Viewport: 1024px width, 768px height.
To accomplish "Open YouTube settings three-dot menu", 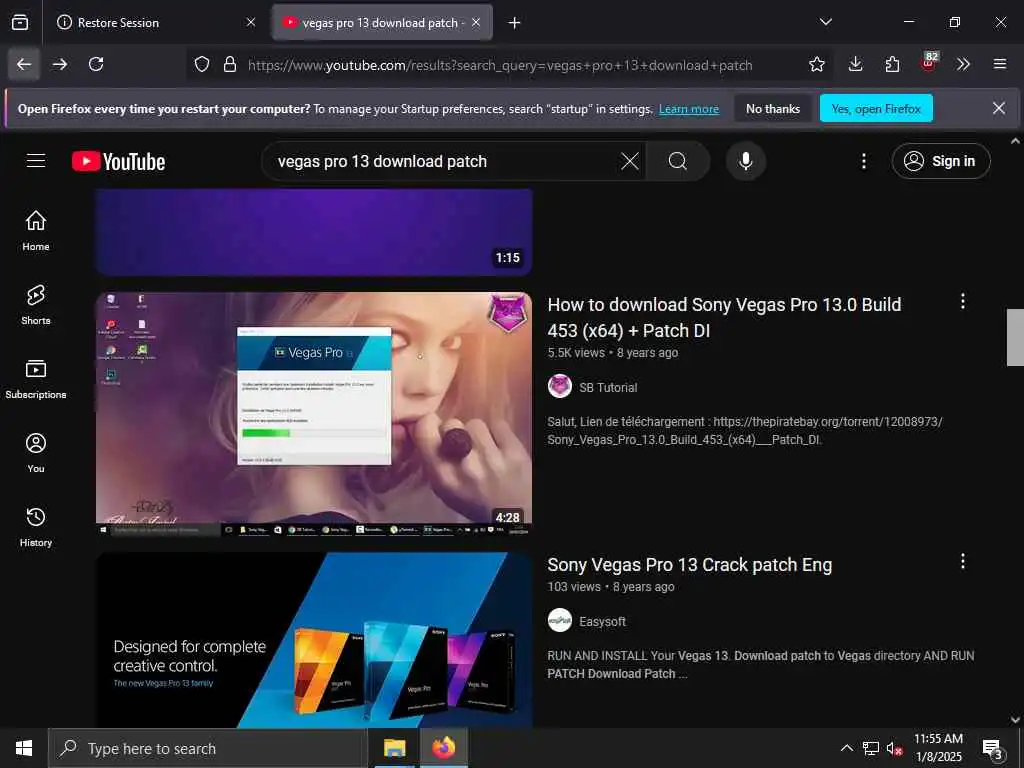I will (864, 161).
